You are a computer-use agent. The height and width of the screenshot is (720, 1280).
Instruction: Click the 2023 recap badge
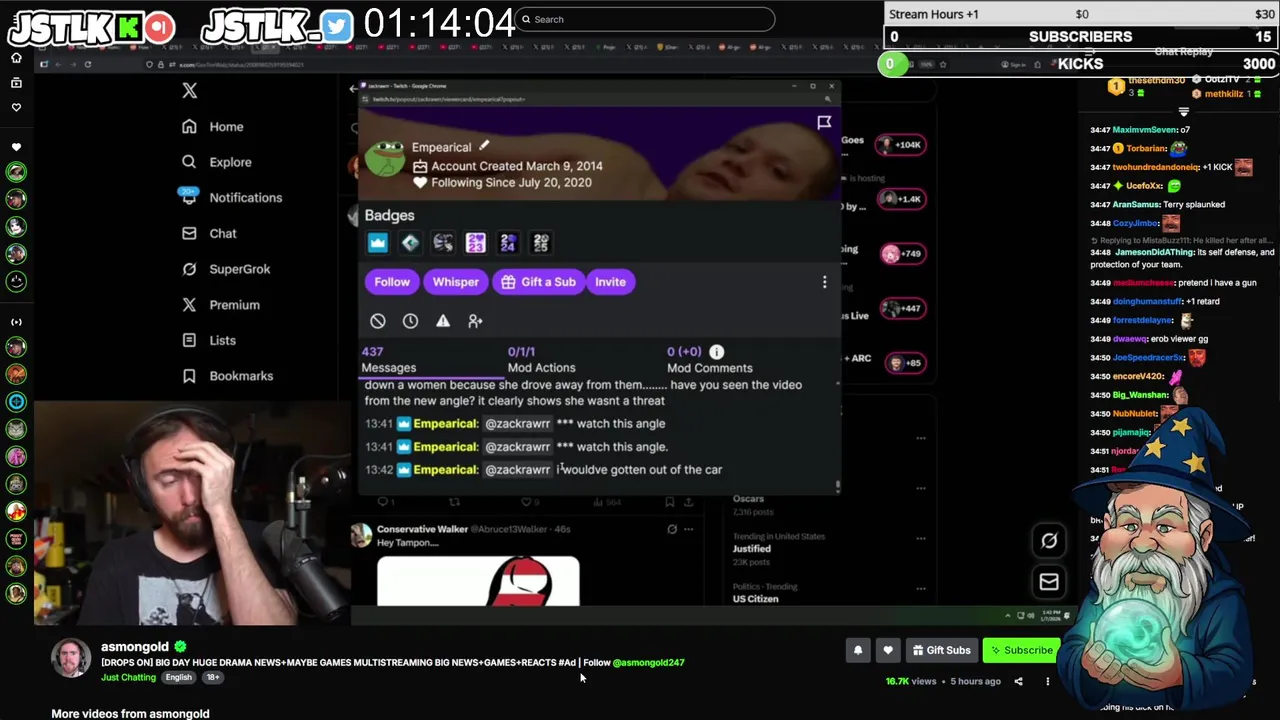click(475, 243)
